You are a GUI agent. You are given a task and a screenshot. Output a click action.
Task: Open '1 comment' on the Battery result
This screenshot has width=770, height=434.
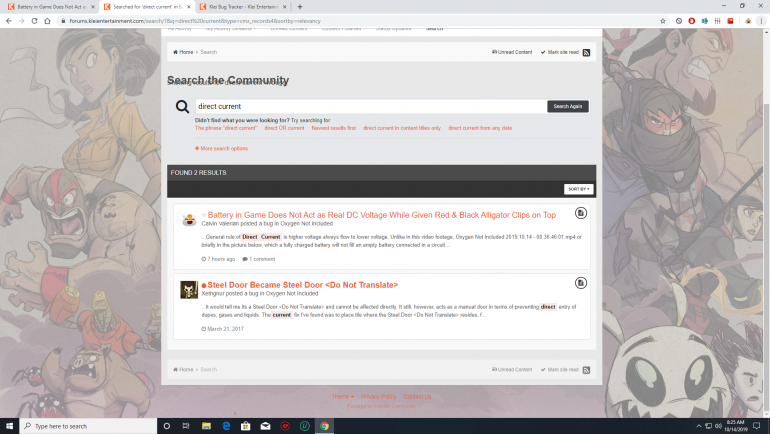259,259
